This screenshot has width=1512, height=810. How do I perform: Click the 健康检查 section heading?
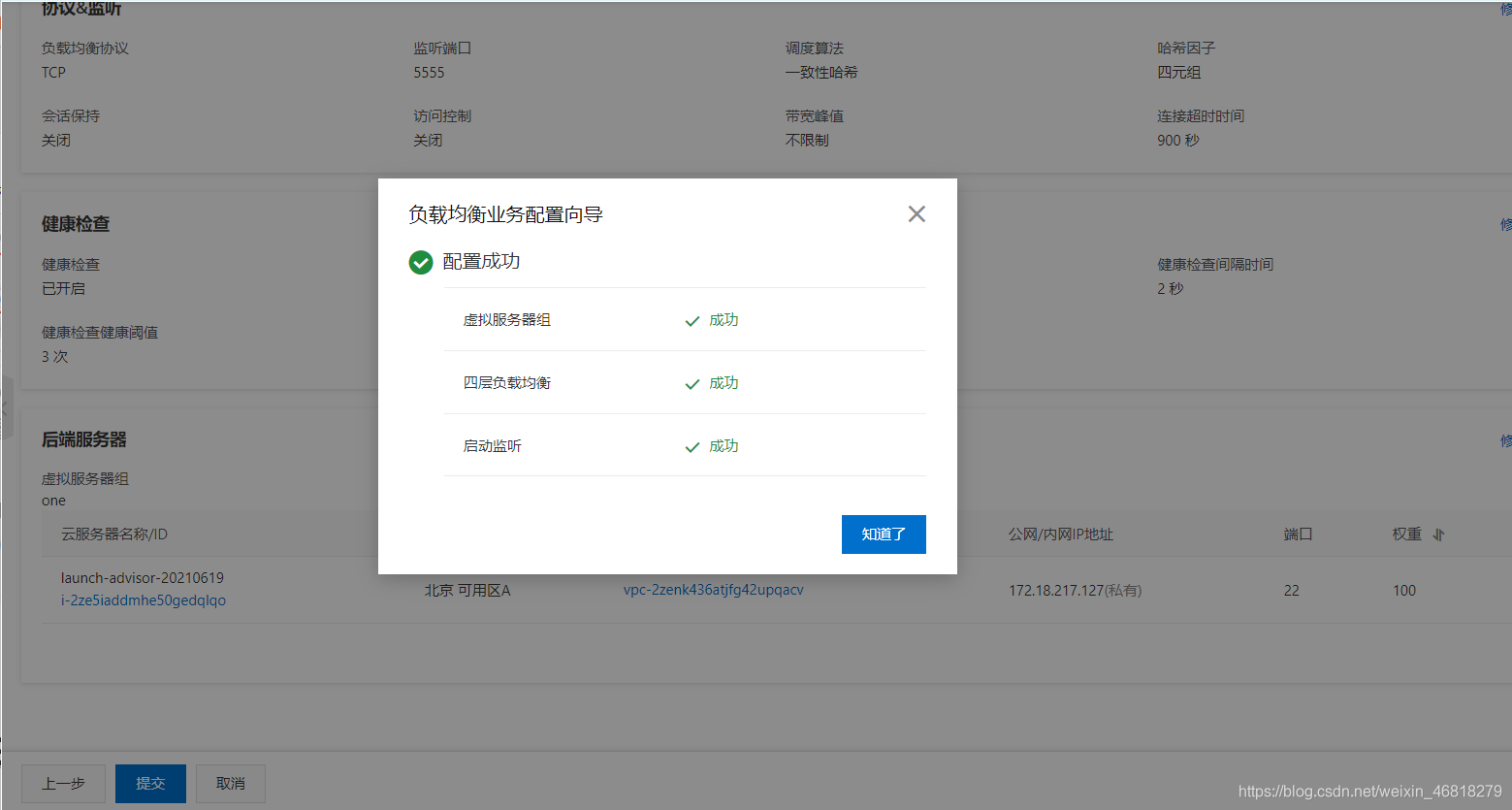(76, 224)
